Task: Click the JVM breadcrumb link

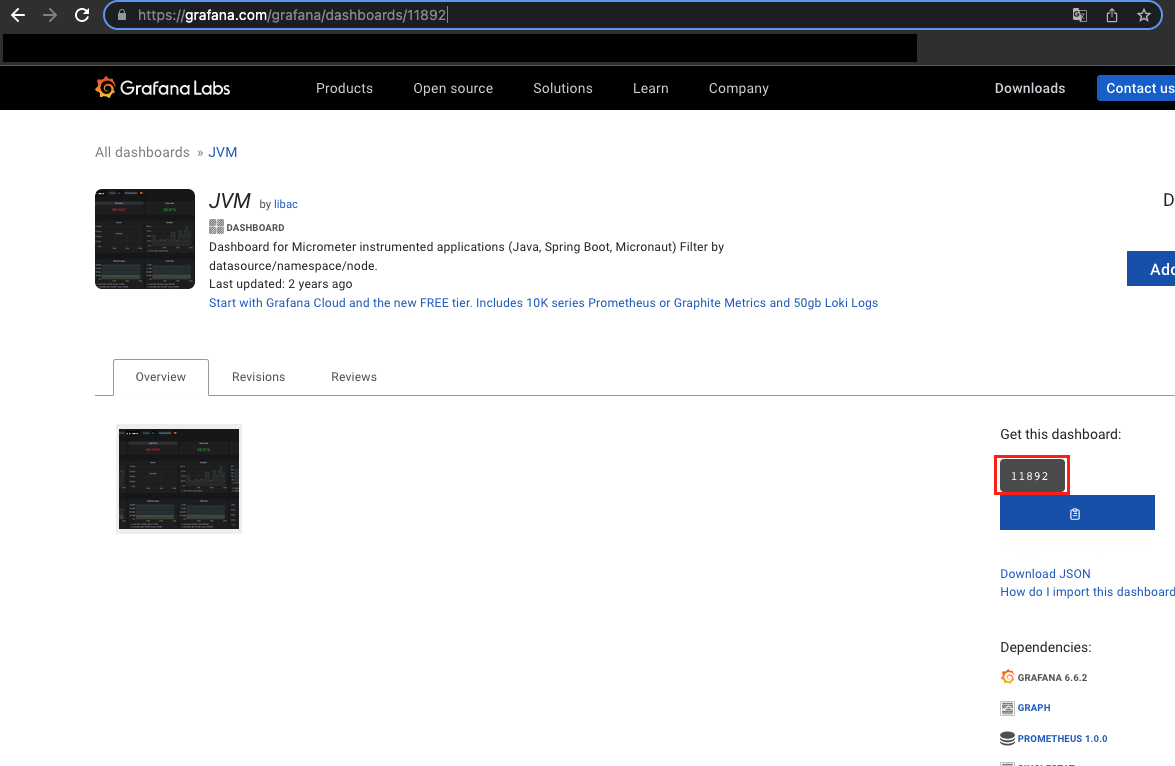Action: tap(223, 152)
